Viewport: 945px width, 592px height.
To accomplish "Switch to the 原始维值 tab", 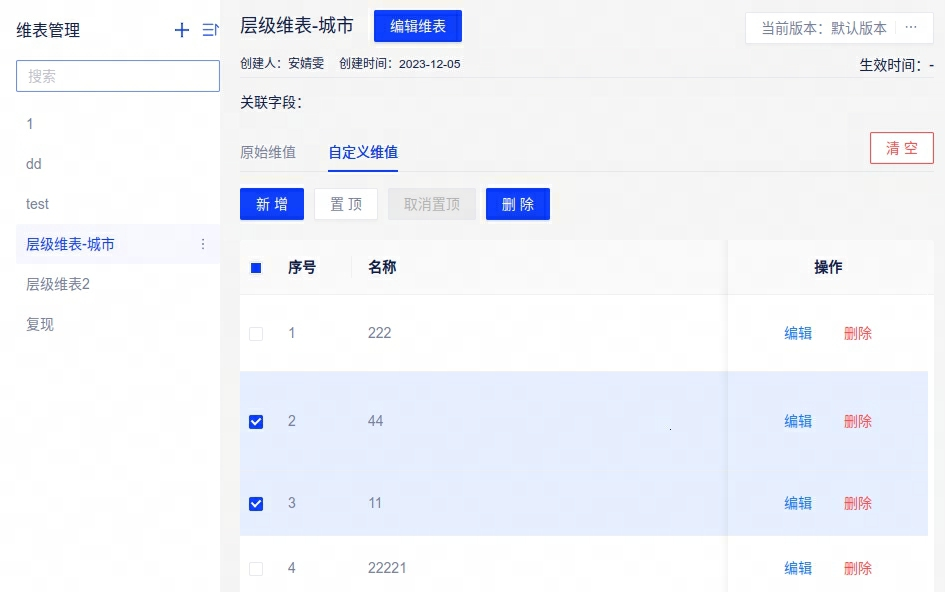I will click(x=268, y=153).
